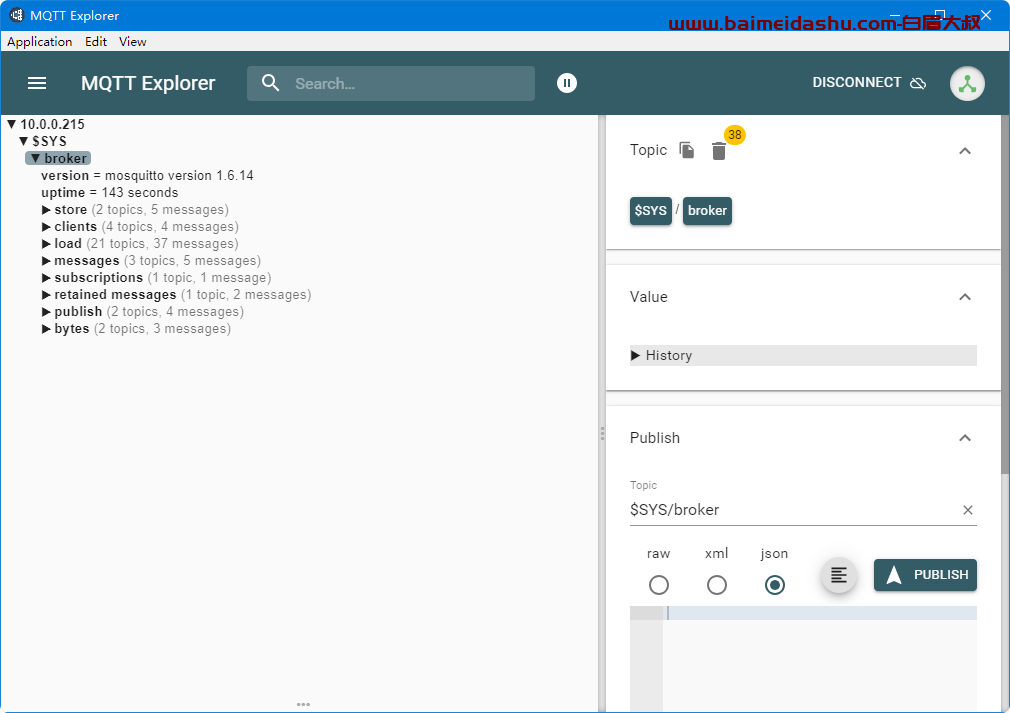Click the broker topic chip

(707, 211)
